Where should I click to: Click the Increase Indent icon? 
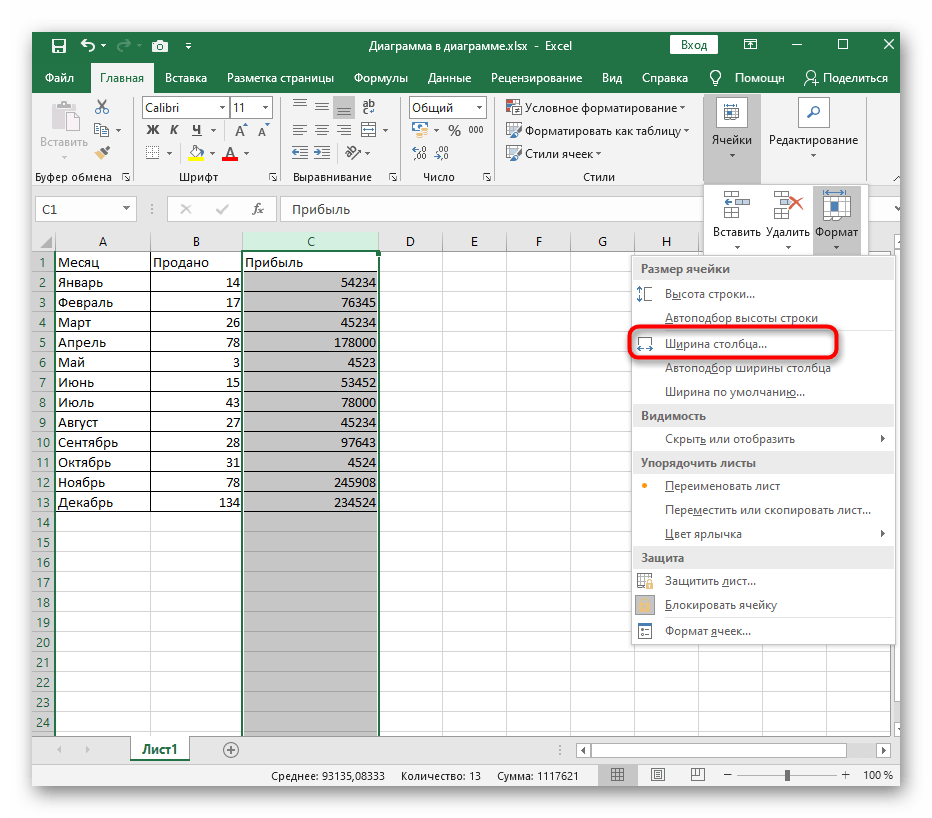pyautogui.click(x=322, y=153)
